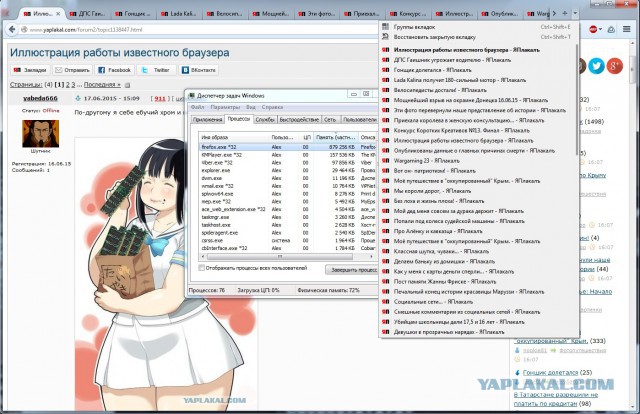This screenshot has width=640, height=414.
Task: Select the explorer.exe process row
Action: coord(288,171)
